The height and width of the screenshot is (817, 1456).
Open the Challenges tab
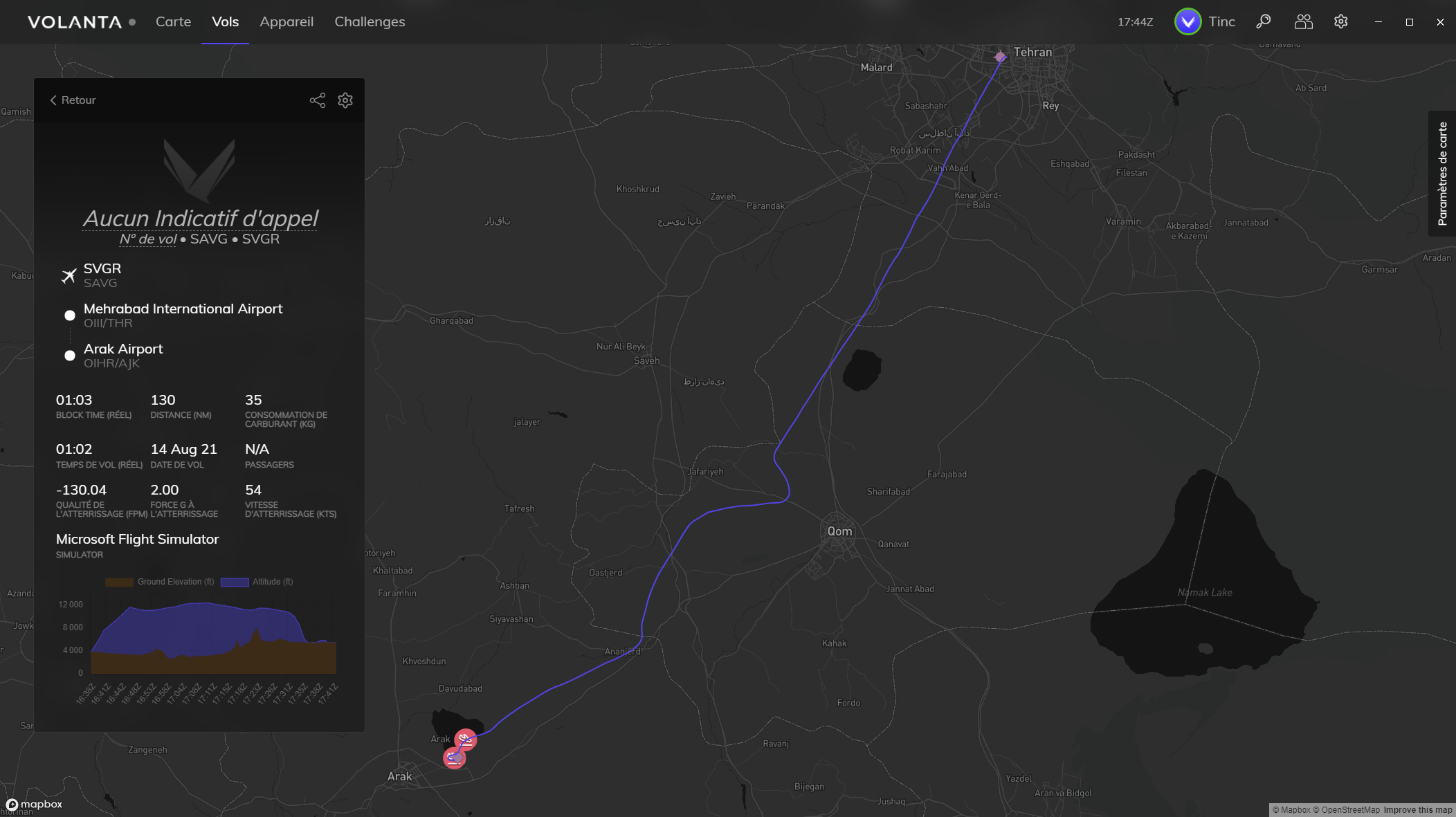(370, 21)
